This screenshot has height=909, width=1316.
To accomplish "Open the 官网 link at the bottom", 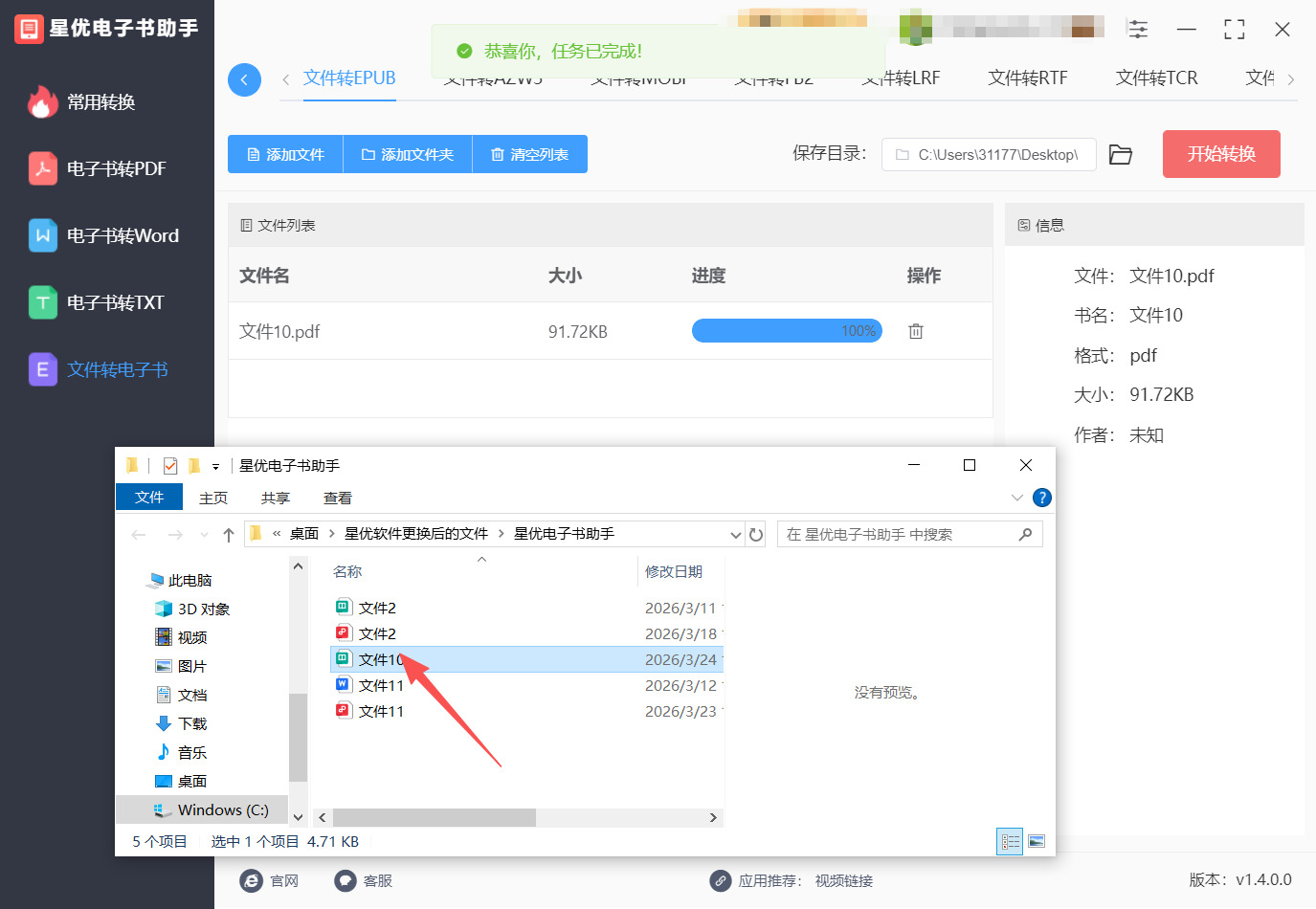I will pyautogui.click(x=269, y=881).
